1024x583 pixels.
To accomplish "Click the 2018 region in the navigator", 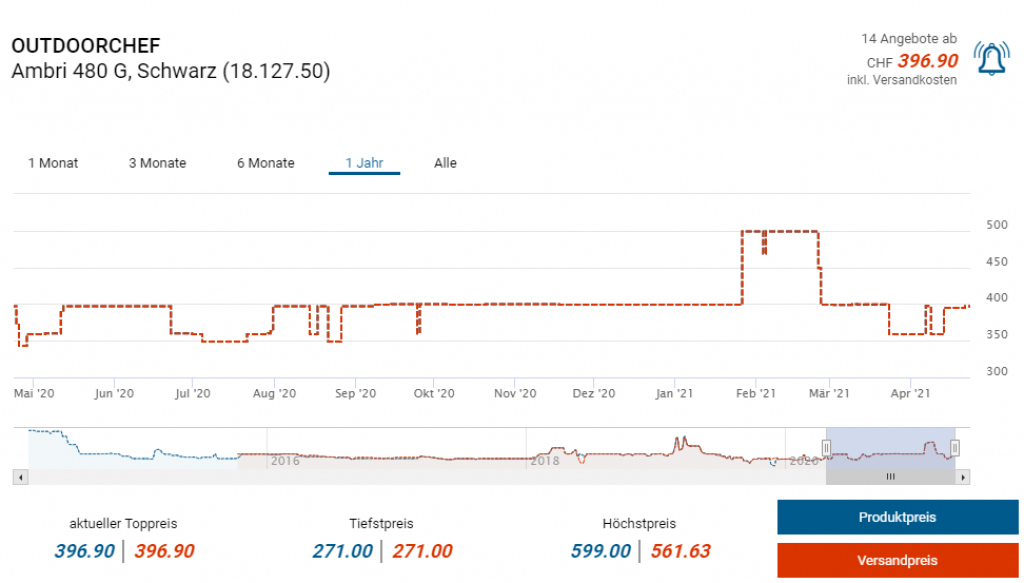I will click(544, 460).
